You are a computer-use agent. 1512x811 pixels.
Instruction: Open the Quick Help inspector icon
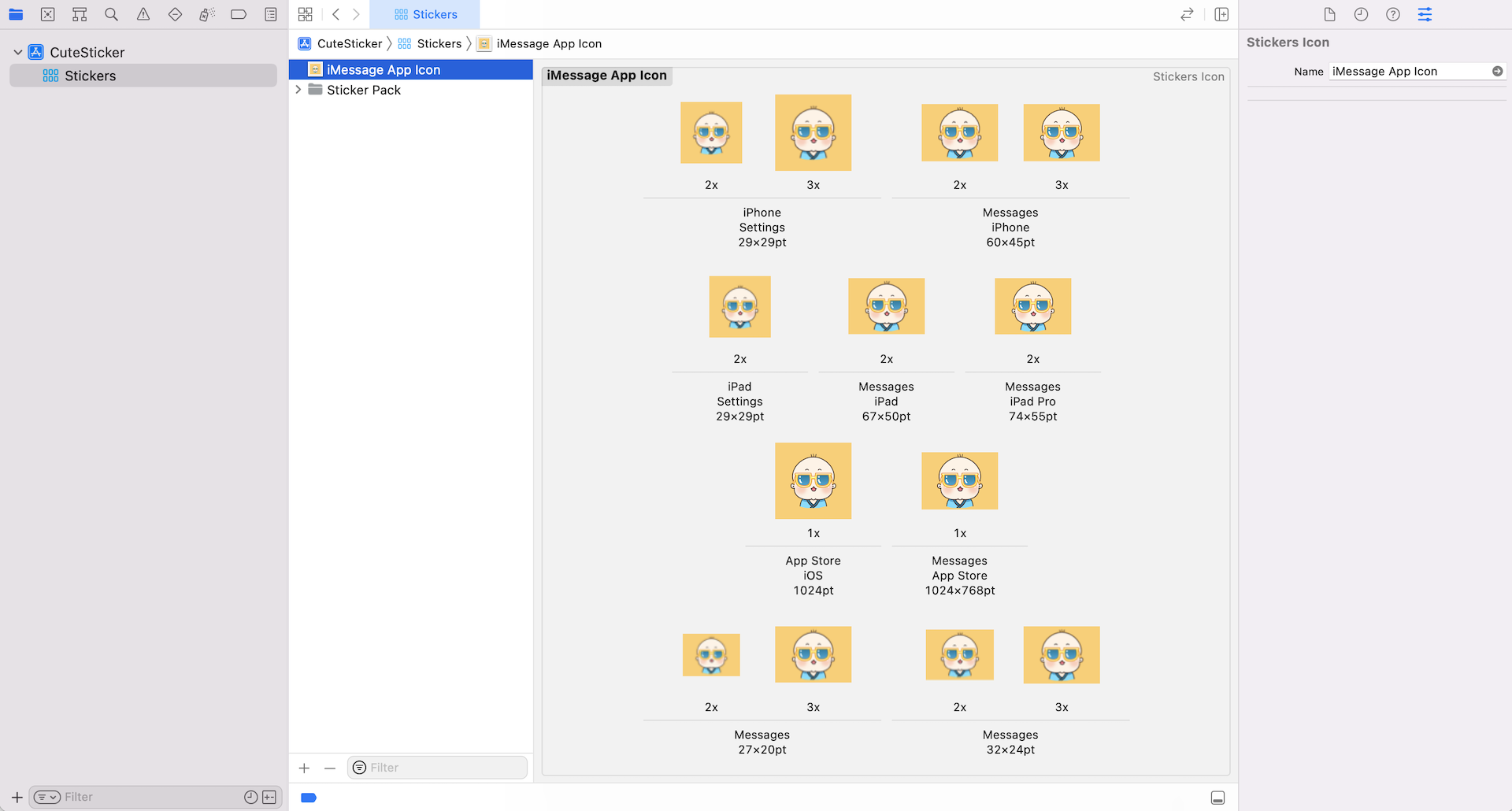tap(1392, 14)
